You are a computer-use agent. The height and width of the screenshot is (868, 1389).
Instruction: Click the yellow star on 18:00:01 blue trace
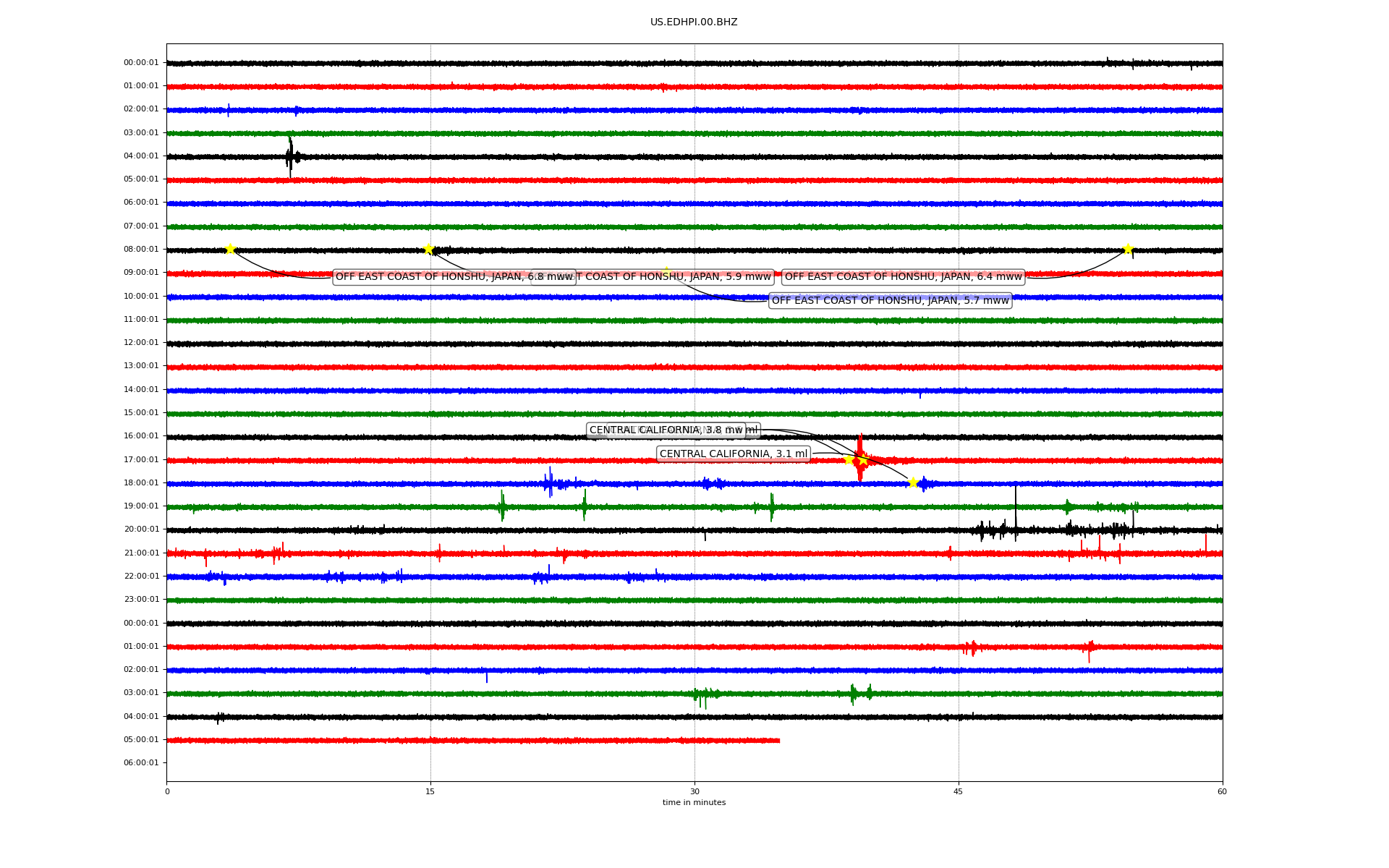tap(913, 482)
